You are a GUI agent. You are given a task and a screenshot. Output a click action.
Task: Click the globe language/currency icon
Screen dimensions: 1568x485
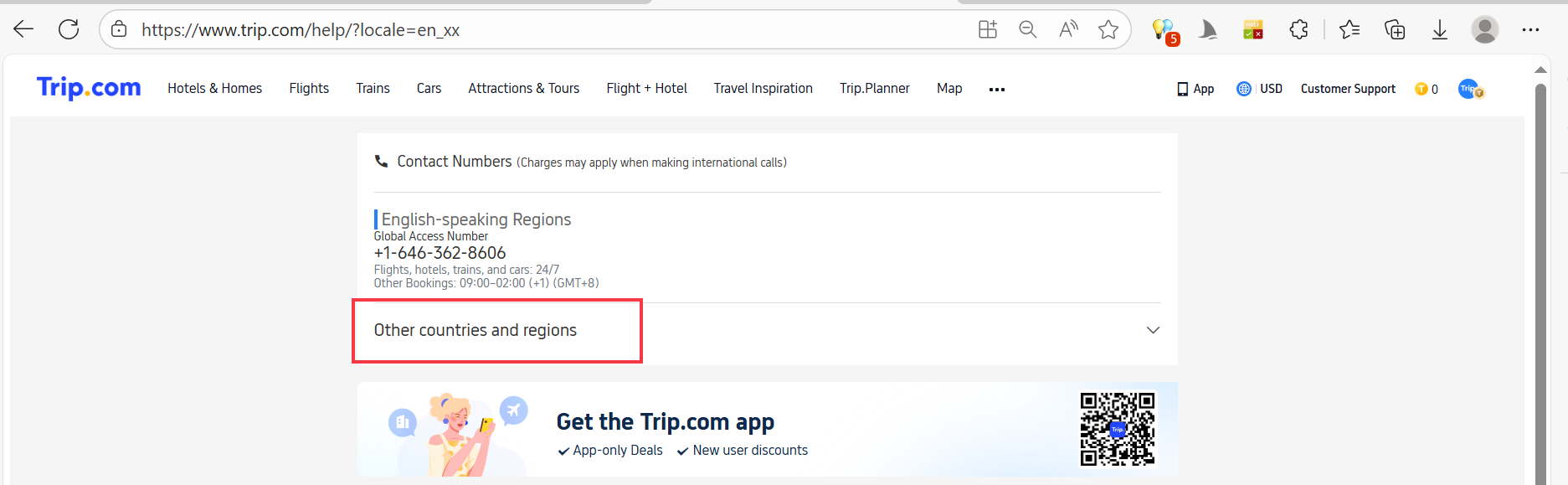pos(1243,88)
